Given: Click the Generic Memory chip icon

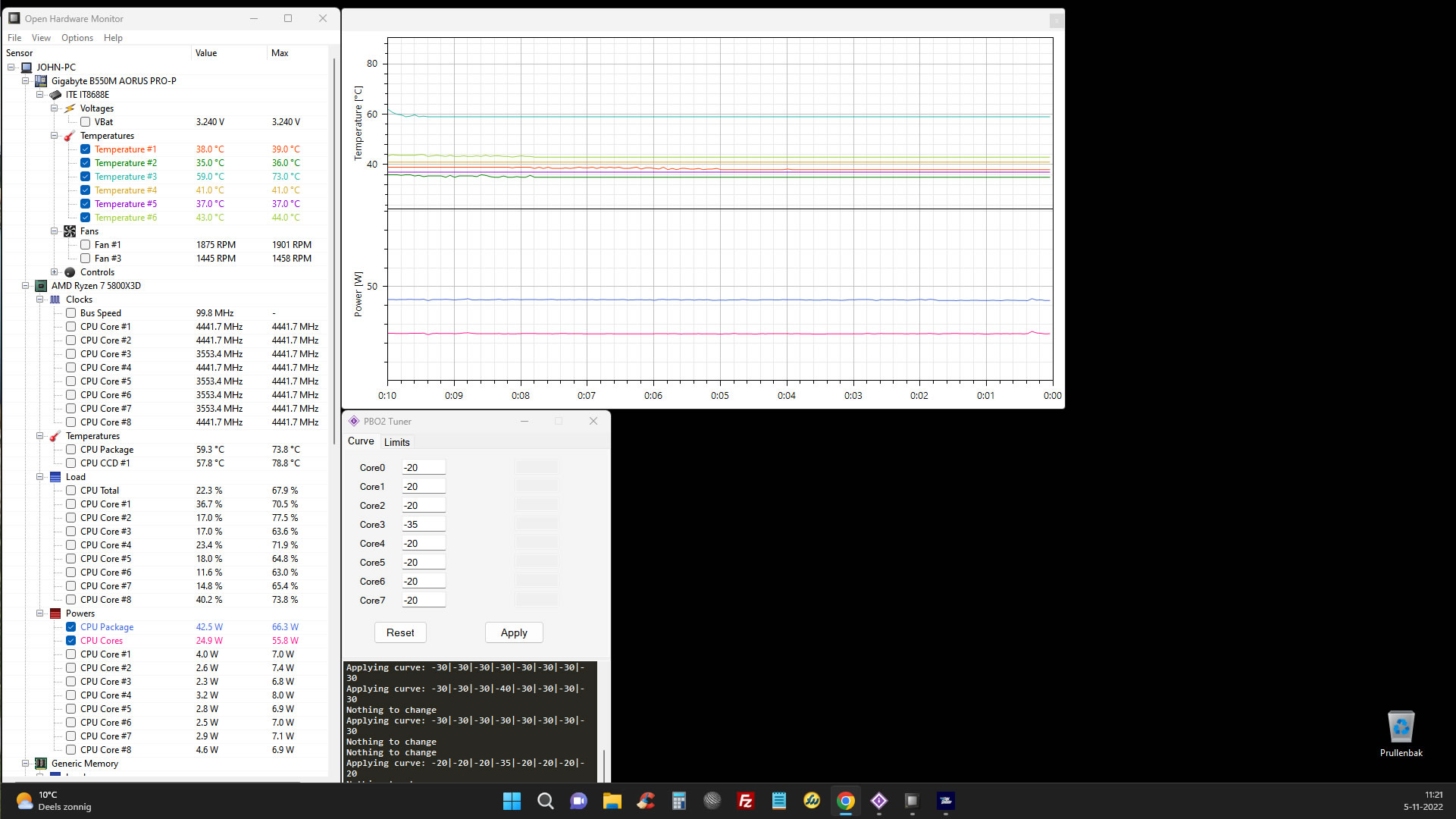Looking at the screenshot, I should click(41, 764).
